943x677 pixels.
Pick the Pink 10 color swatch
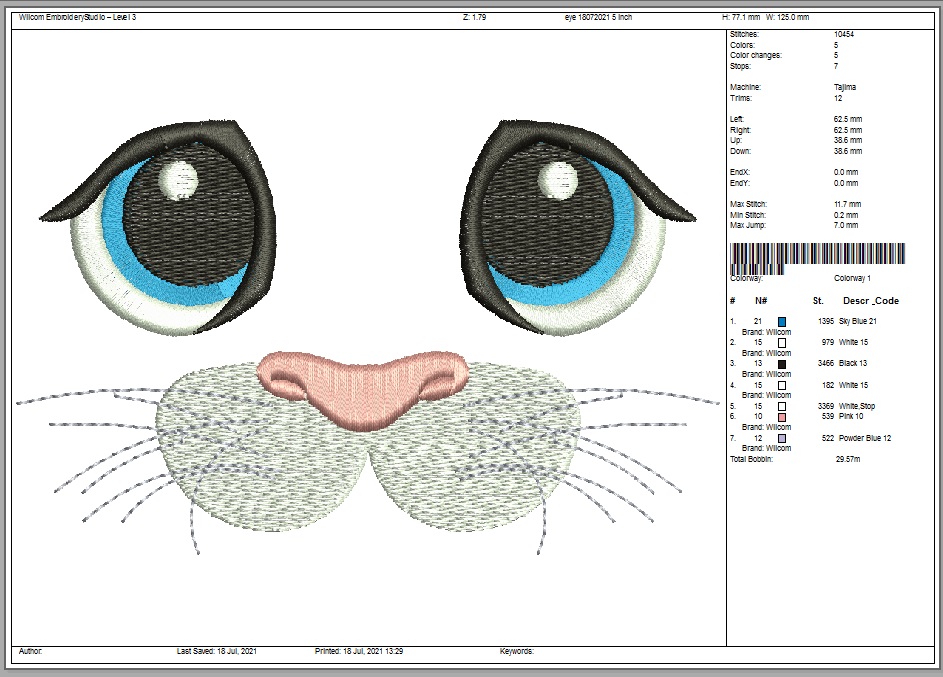click(782, 417)
